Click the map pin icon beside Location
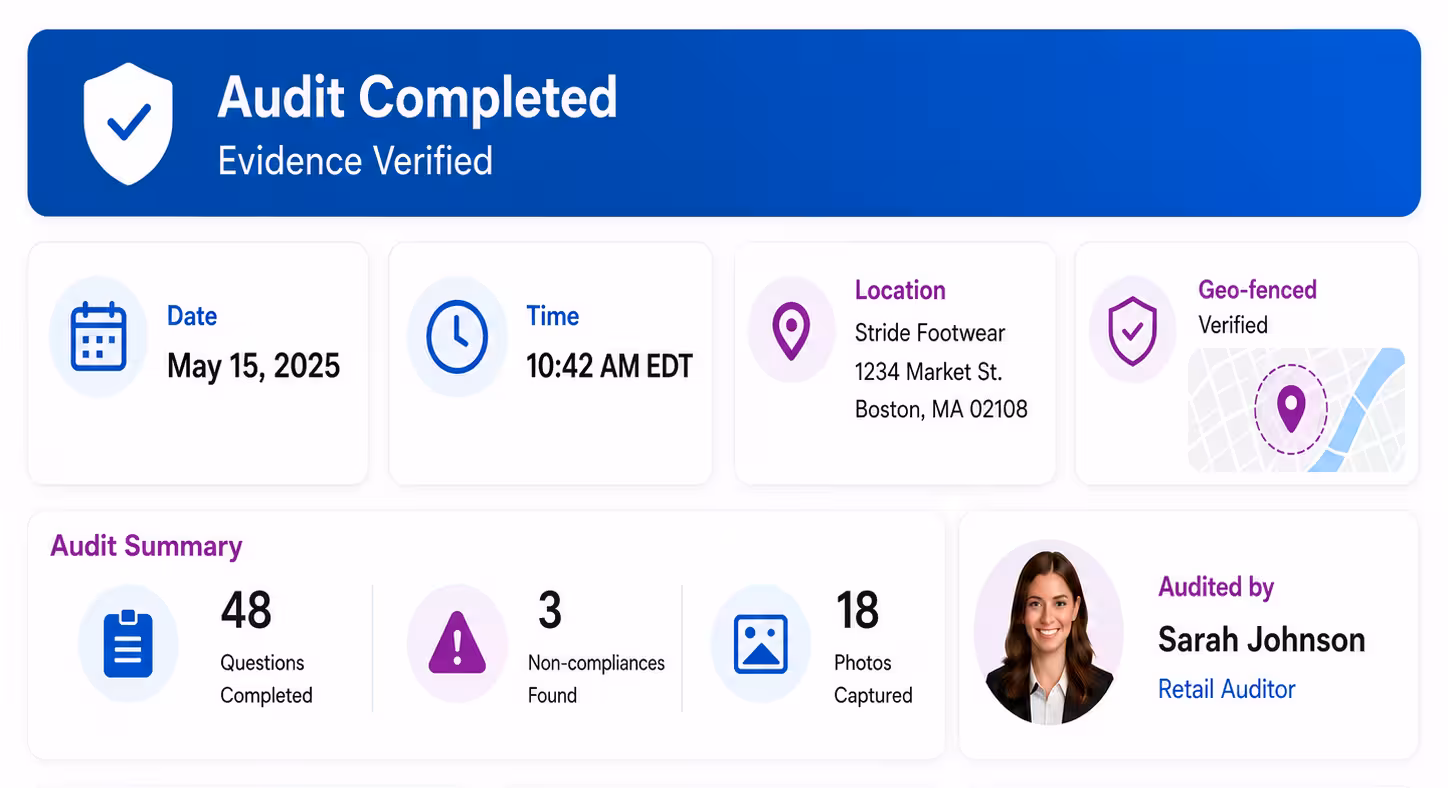Viewport: 1448px width, 788px height. click(791, 332)
